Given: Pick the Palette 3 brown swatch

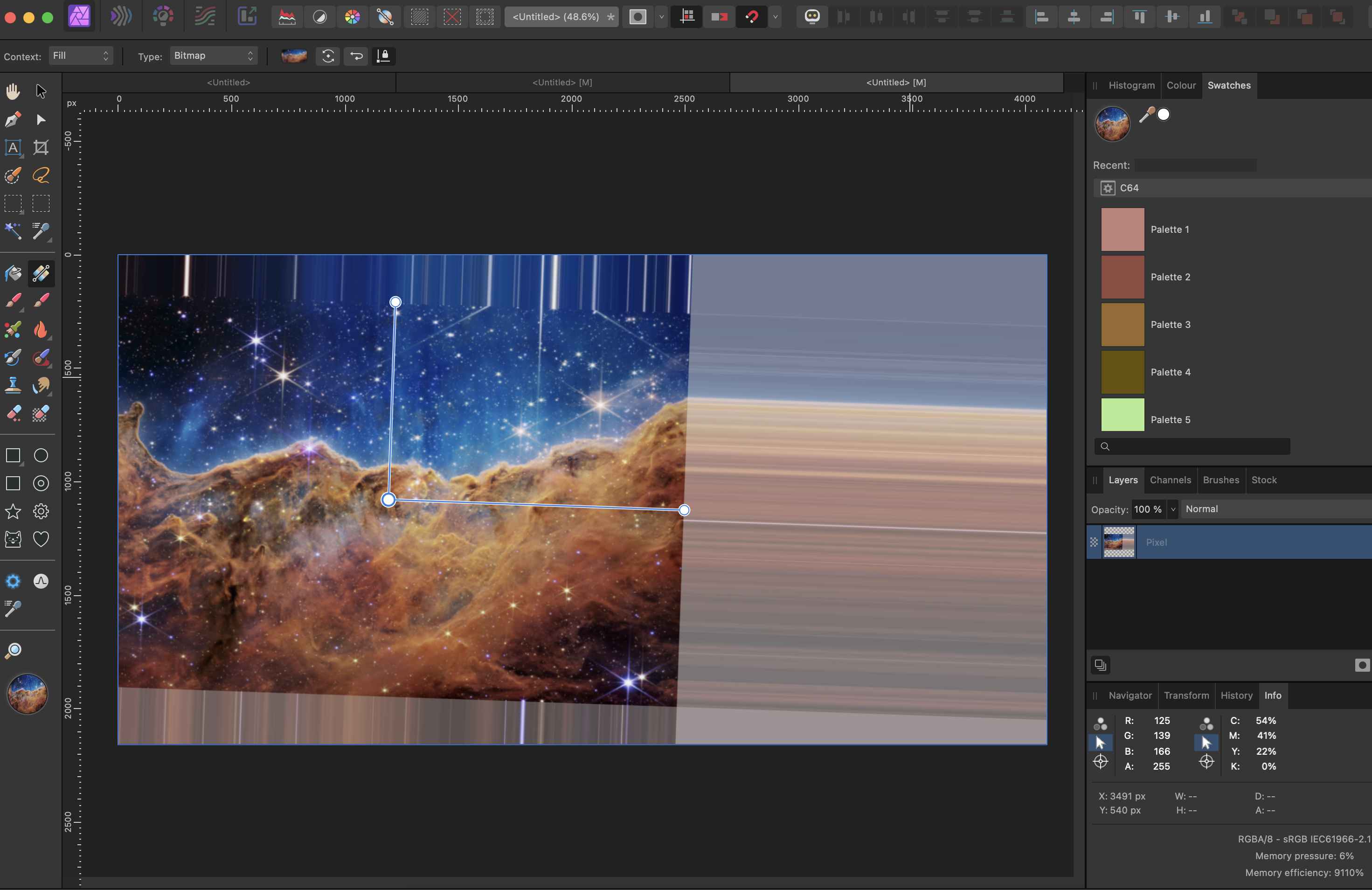Looking at the screenshot, I should 1122,325.
